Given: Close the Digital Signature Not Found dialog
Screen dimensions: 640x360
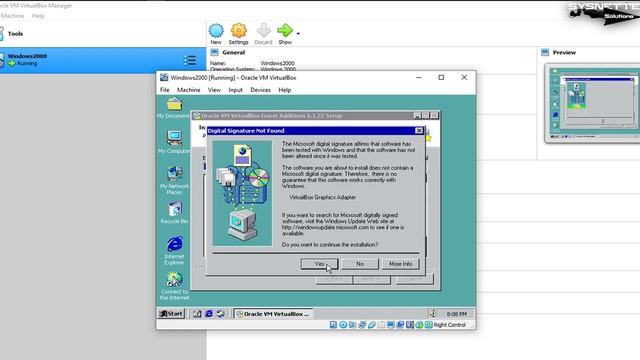Looking at the screenshot, I should (419, 131).
